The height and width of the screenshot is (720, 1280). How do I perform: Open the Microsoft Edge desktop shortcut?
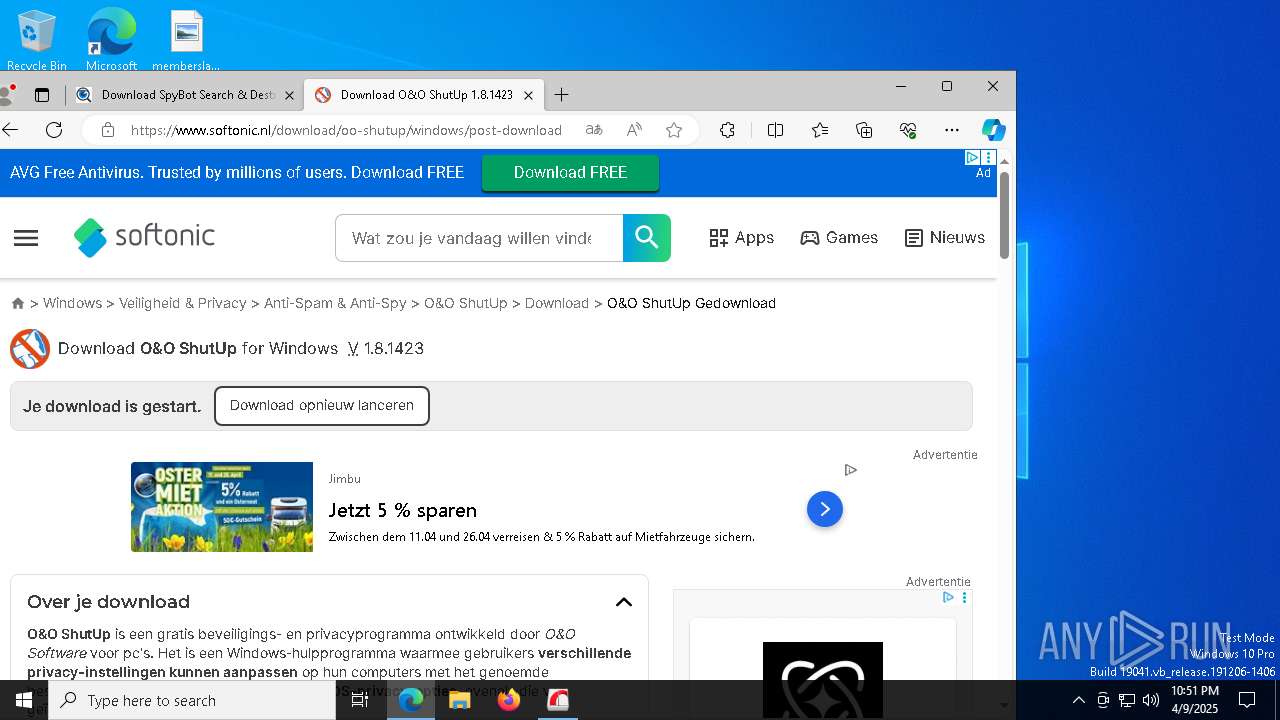111,40
